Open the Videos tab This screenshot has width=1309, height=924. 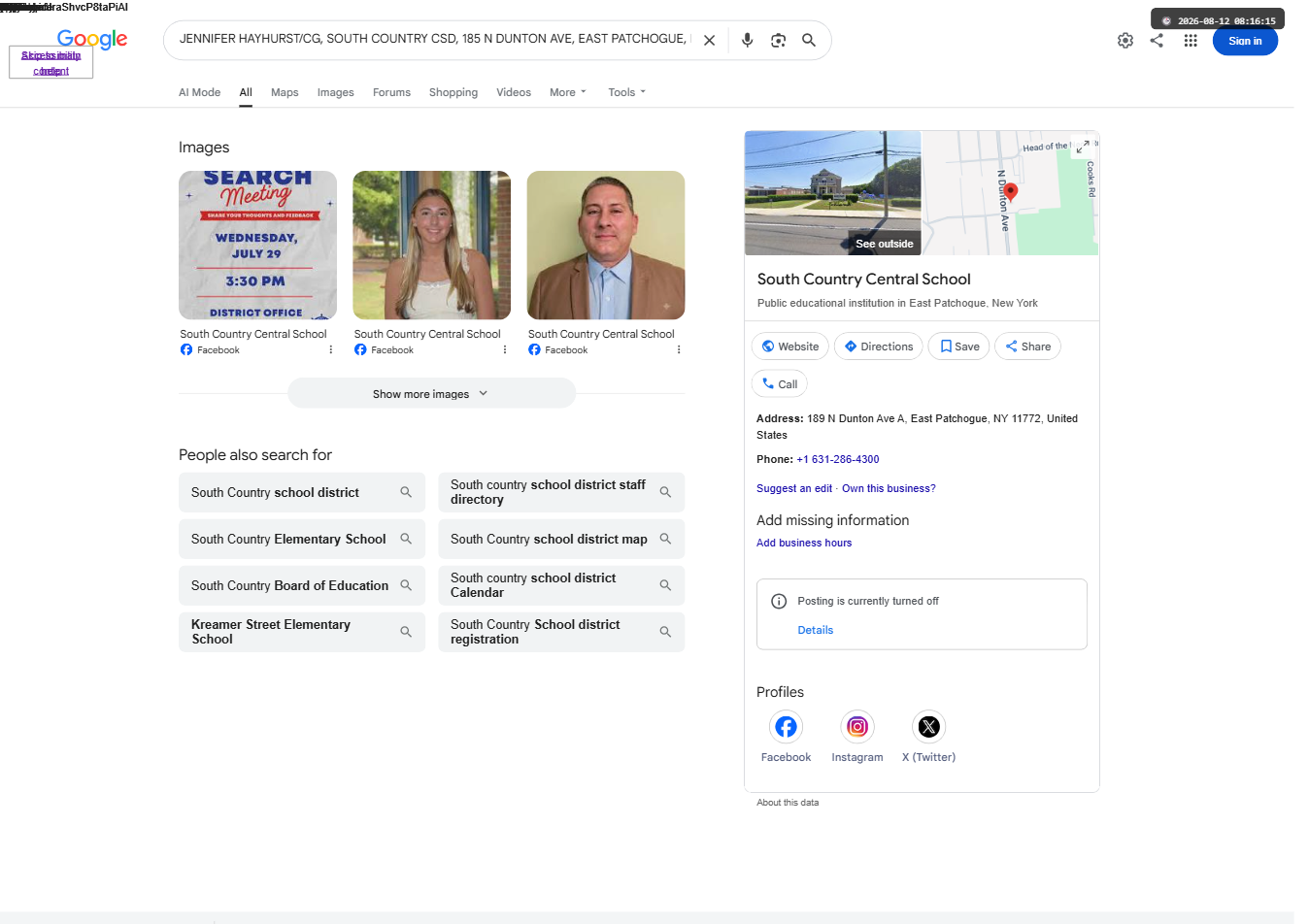tap(514, 92)
